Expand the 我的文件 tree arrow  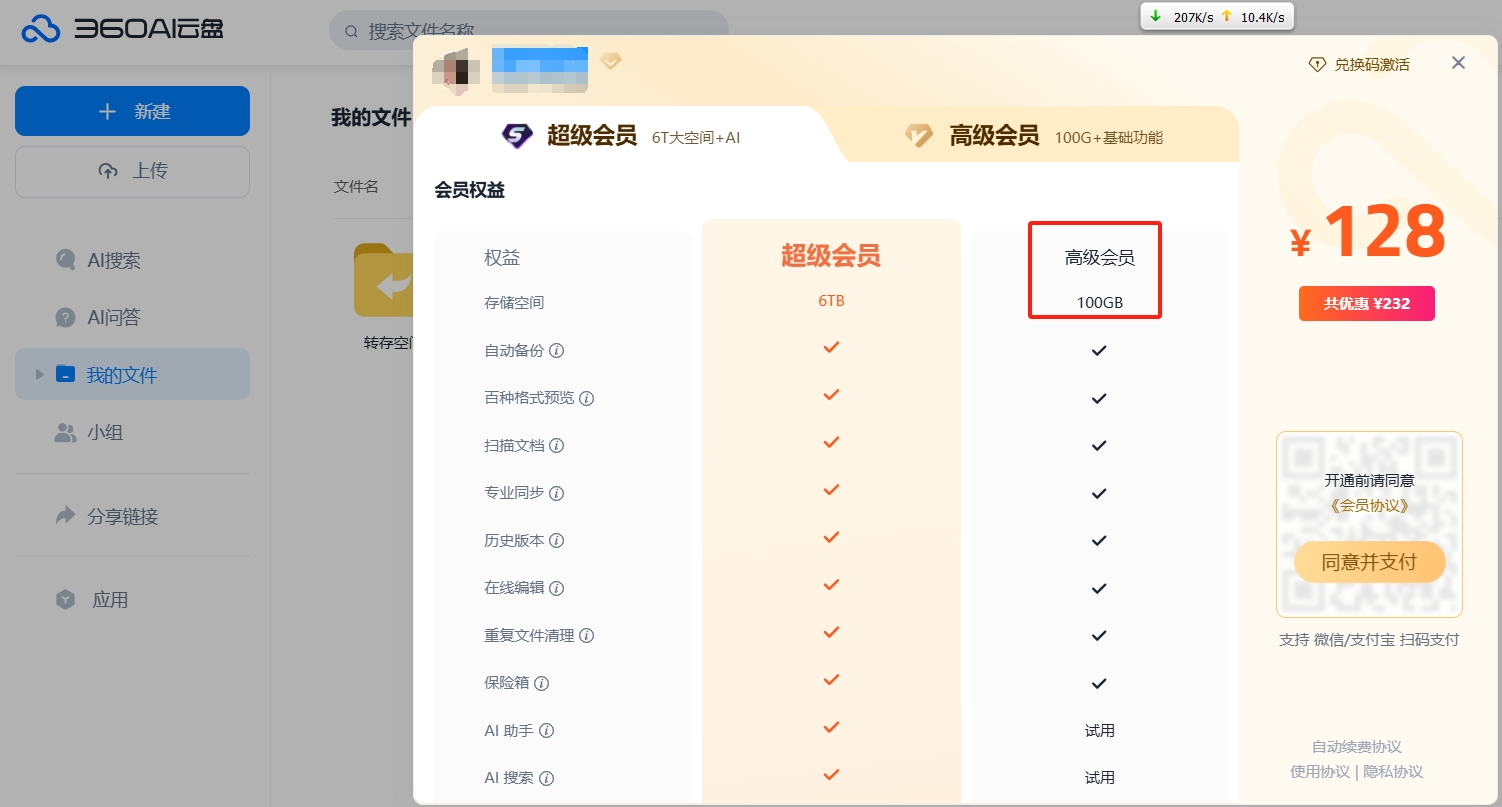[x=39, y=373]
